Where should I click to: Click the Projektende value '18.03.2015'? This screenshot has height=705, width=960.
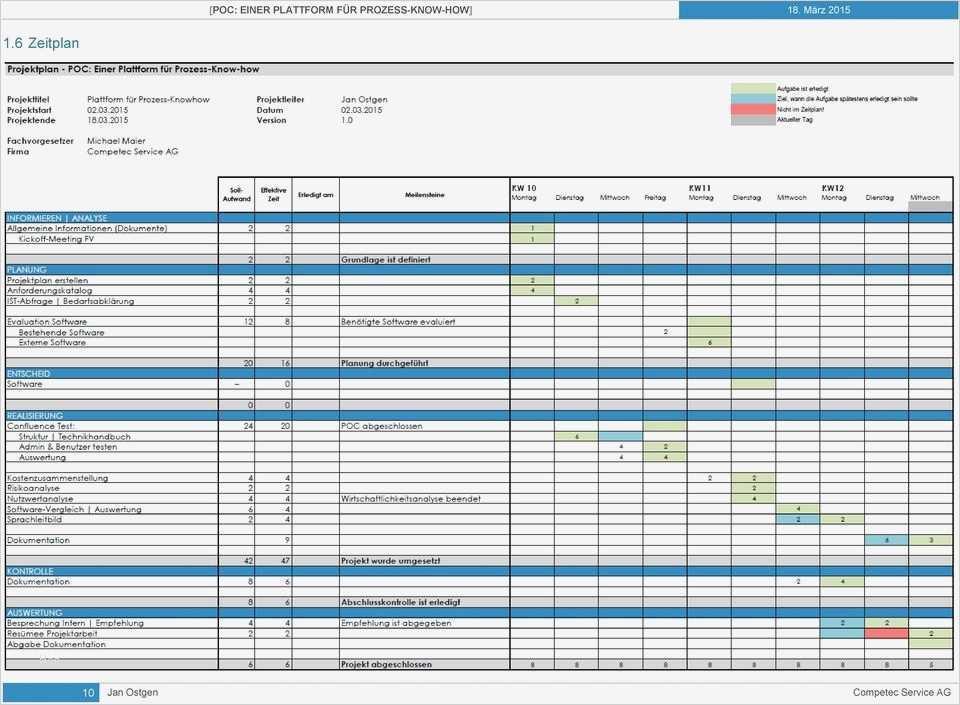(x=107, y=121)
